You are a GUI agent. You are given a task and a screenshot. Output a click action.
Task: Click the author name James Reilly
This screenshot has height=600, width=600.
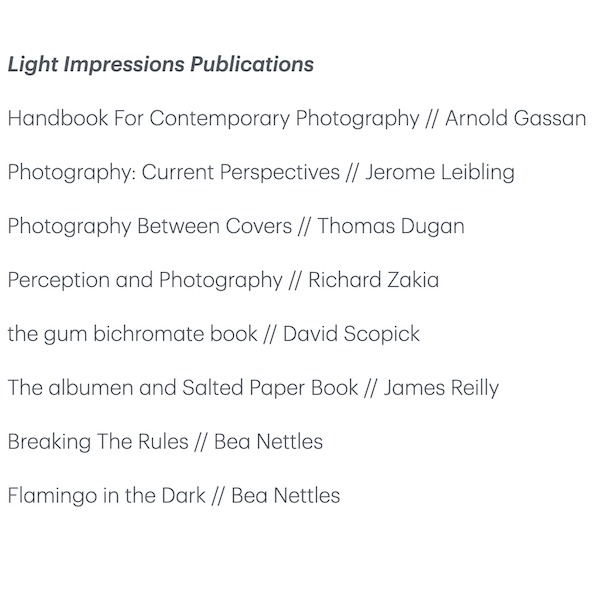pos(441,388)
